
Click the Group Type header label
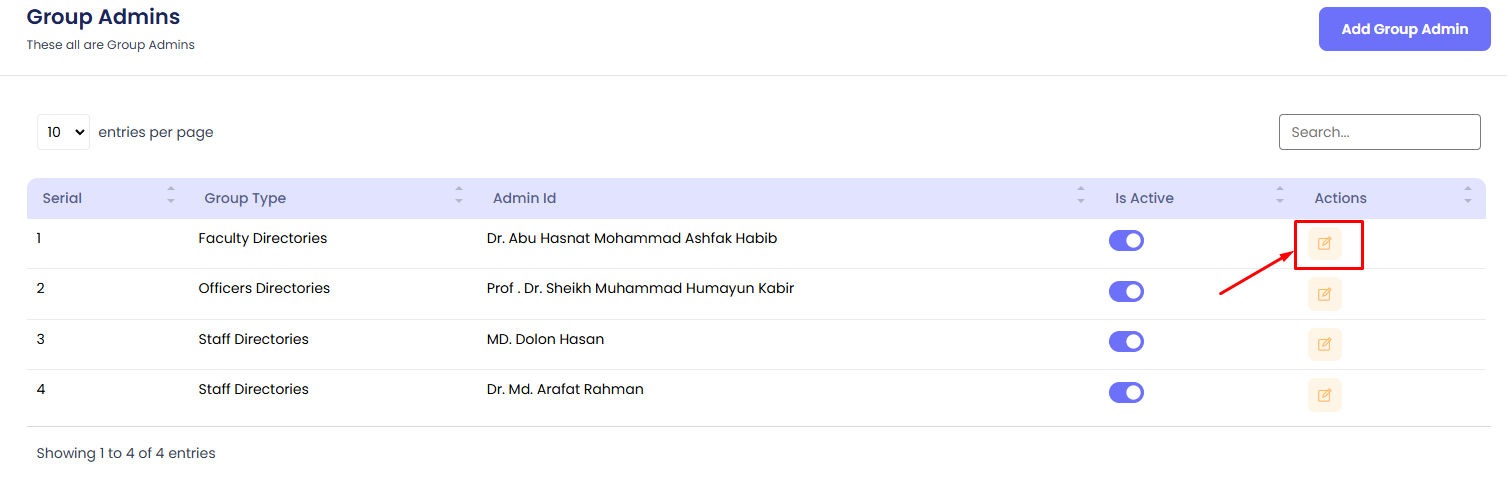245,198
